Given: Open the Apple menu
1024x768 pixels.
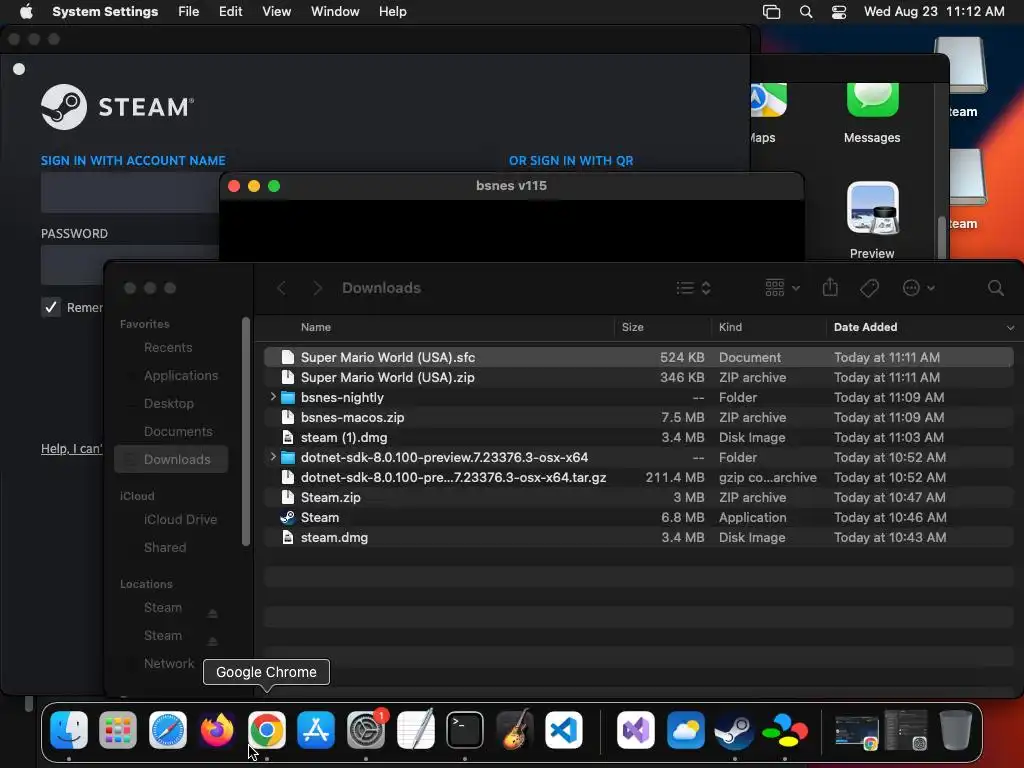Looking at the screenshot, I should point(26,12).
